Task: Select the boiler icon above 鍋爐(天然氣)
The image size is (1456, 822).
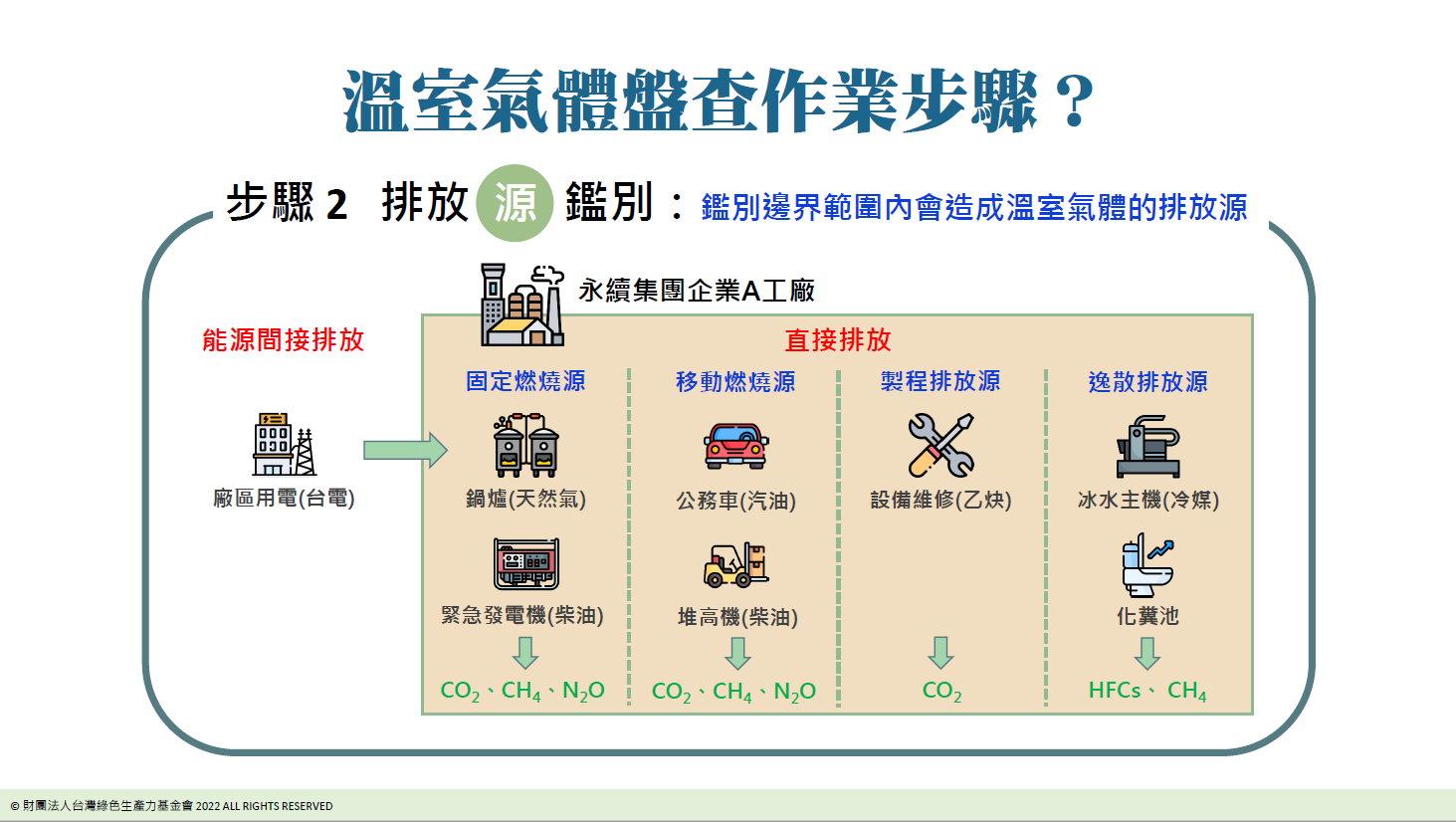Action: [x=525, y=445]
